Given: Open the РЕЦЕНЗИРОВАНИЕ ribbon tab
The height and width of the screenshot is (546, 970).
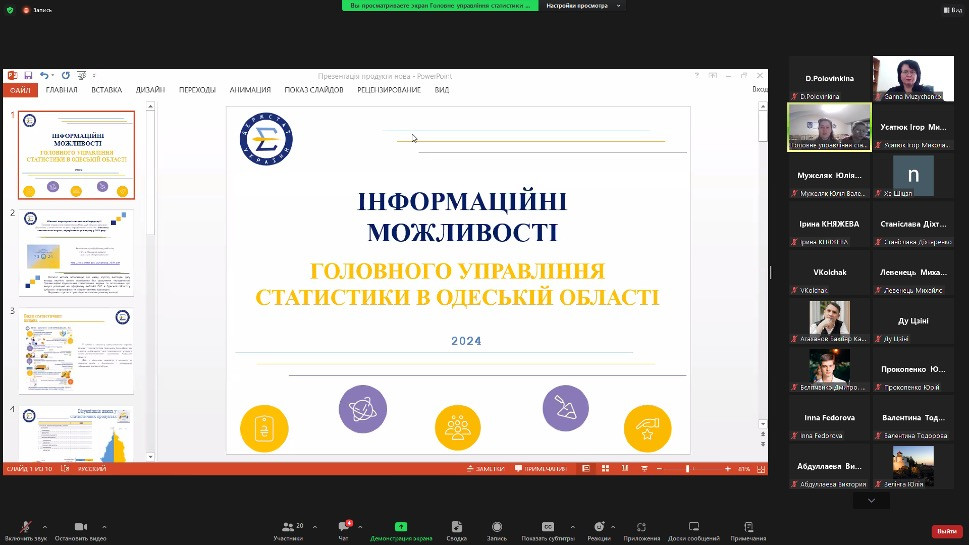Looking at the screenshot, I should point(388,90).
